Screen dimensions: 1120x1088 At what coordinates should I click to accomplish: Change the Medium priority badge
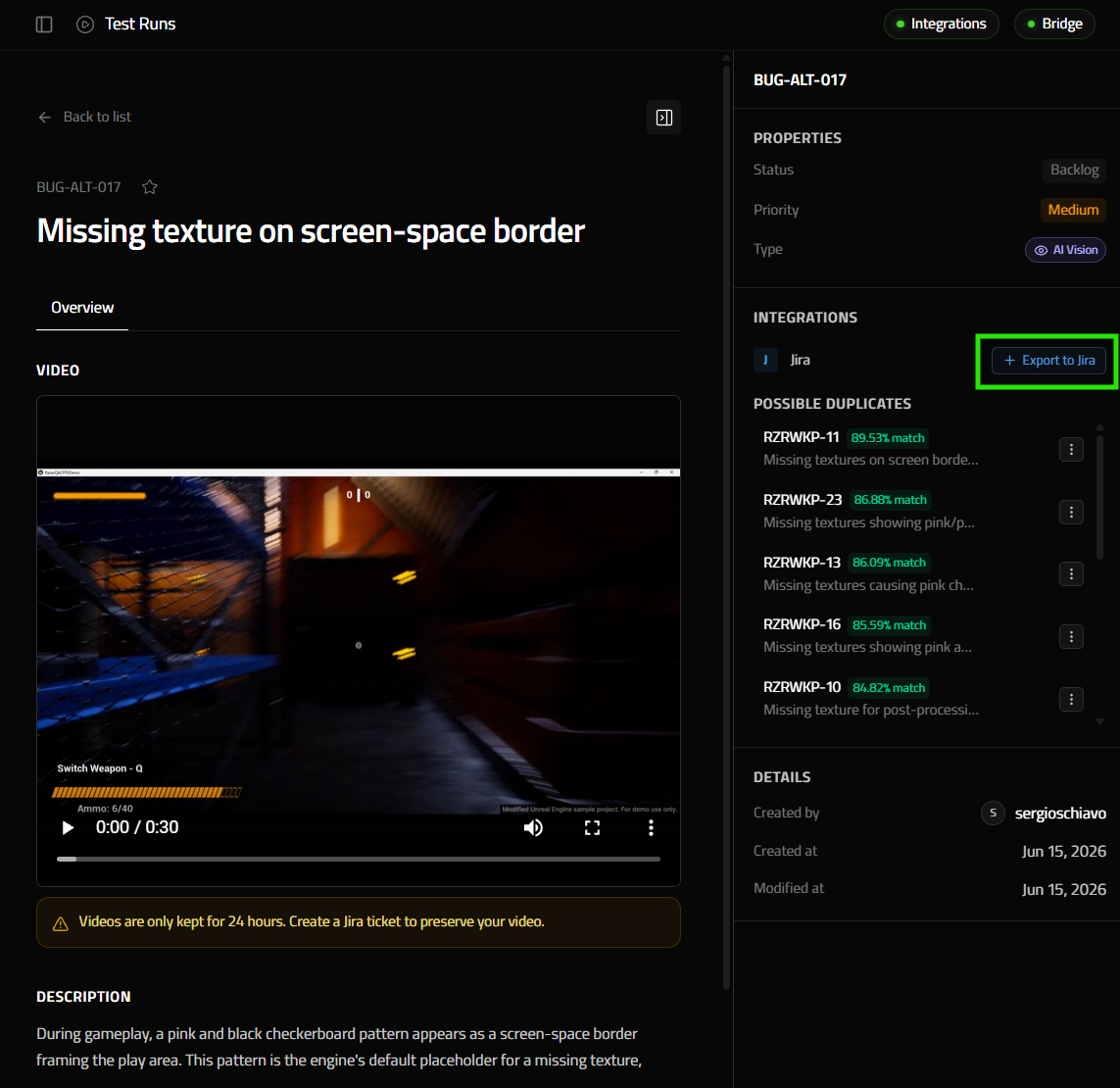coord(1073,210)
